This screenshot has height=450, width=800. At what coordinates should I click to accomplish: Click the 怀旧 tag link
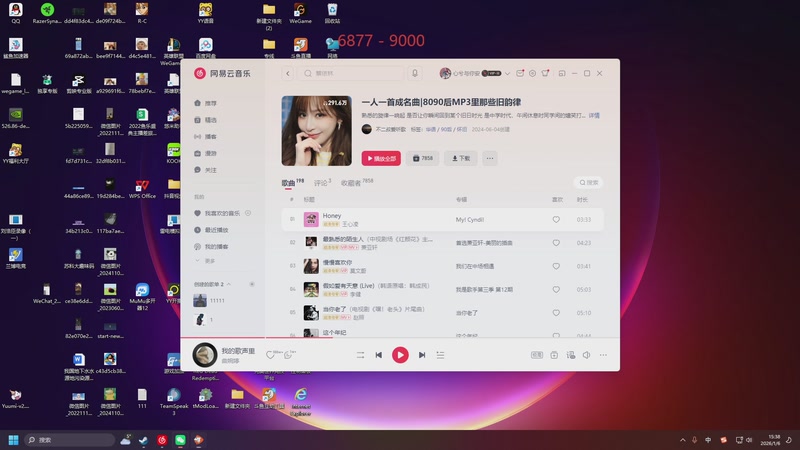(x=462, y=130)
